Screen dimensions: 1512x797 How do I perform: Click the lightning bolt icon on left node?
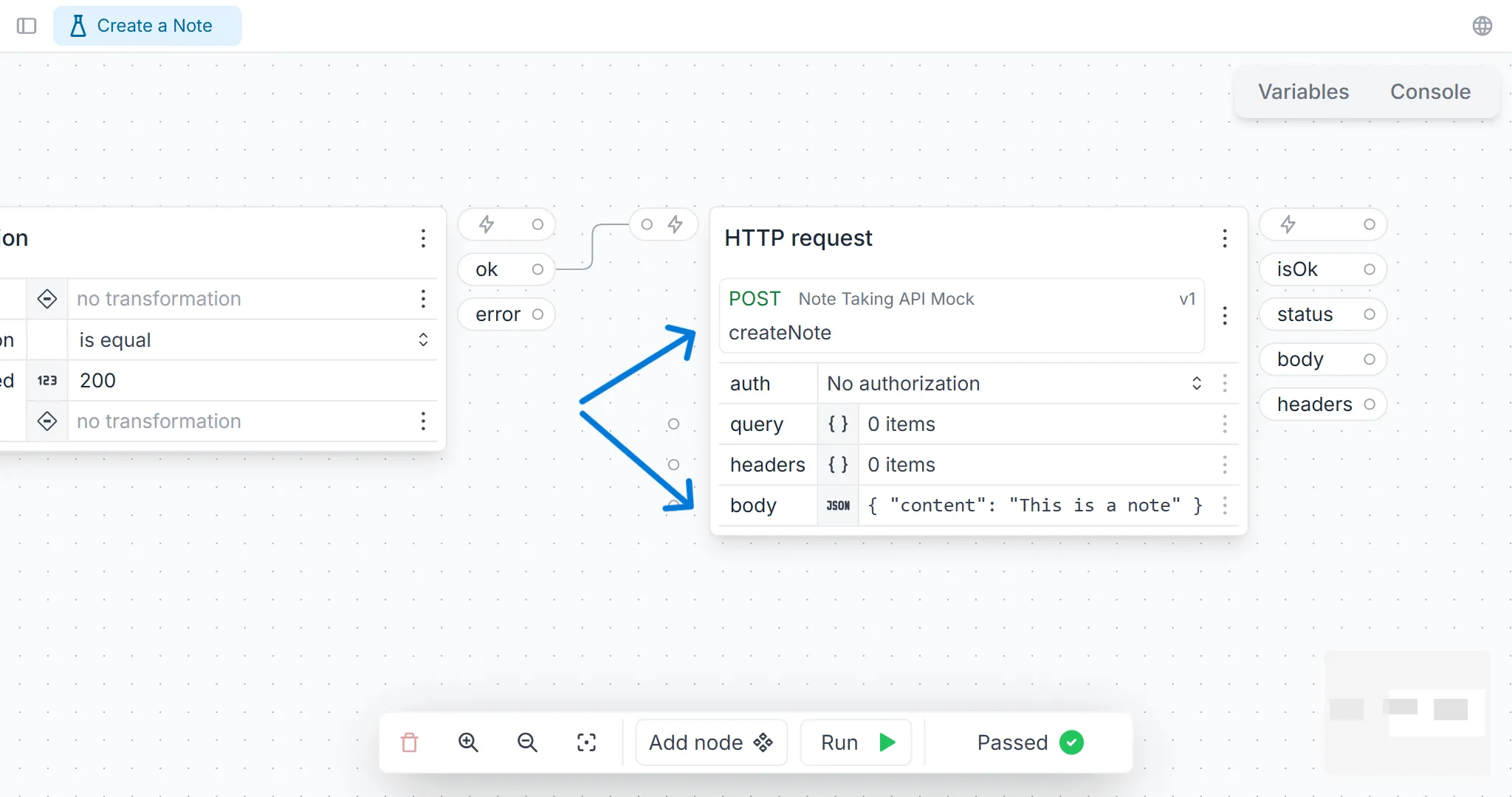(x=486, y=223)
